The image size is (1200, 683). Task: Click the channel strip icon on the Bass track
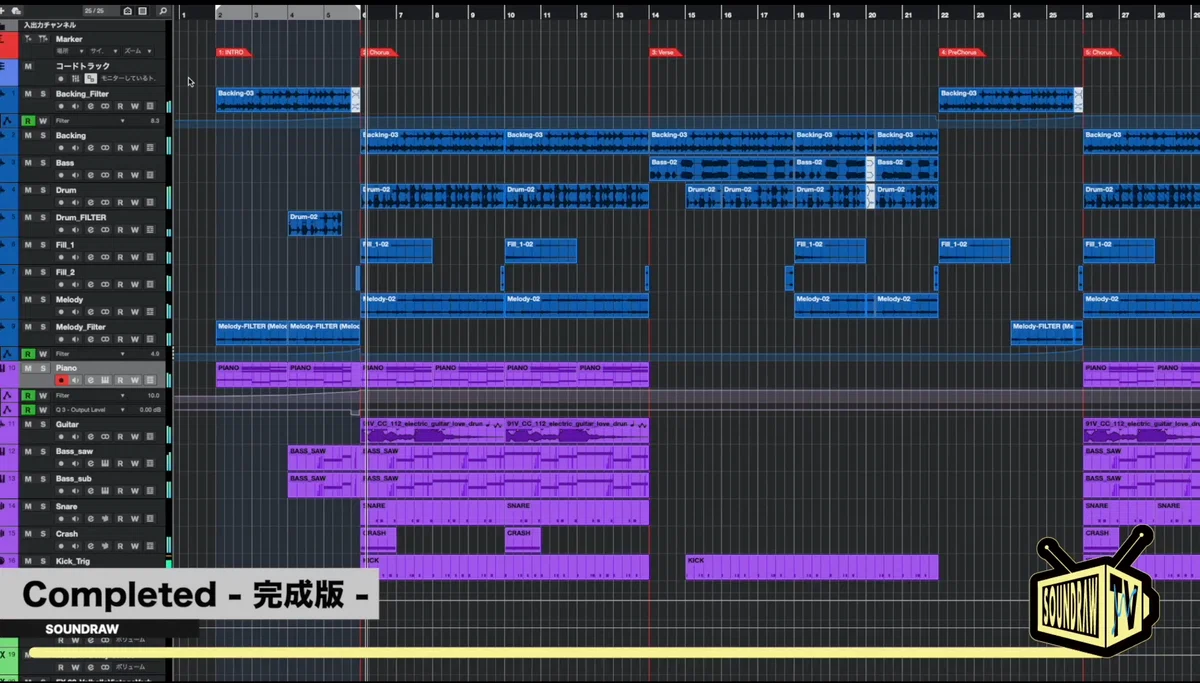click(149, 175)
